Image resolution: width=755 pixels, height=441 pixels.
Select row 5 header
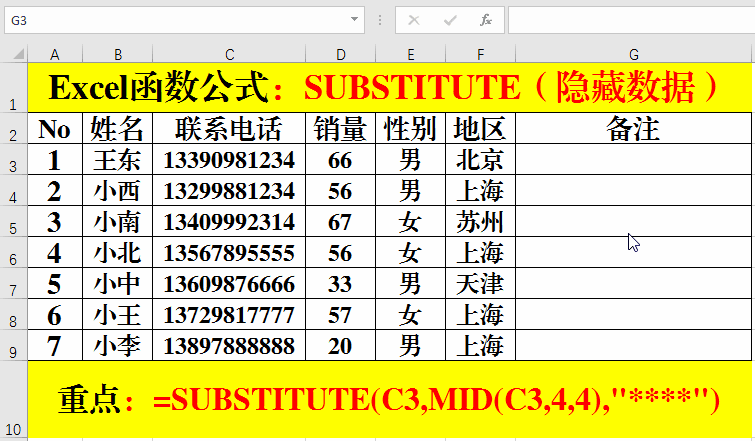(13, 221)
